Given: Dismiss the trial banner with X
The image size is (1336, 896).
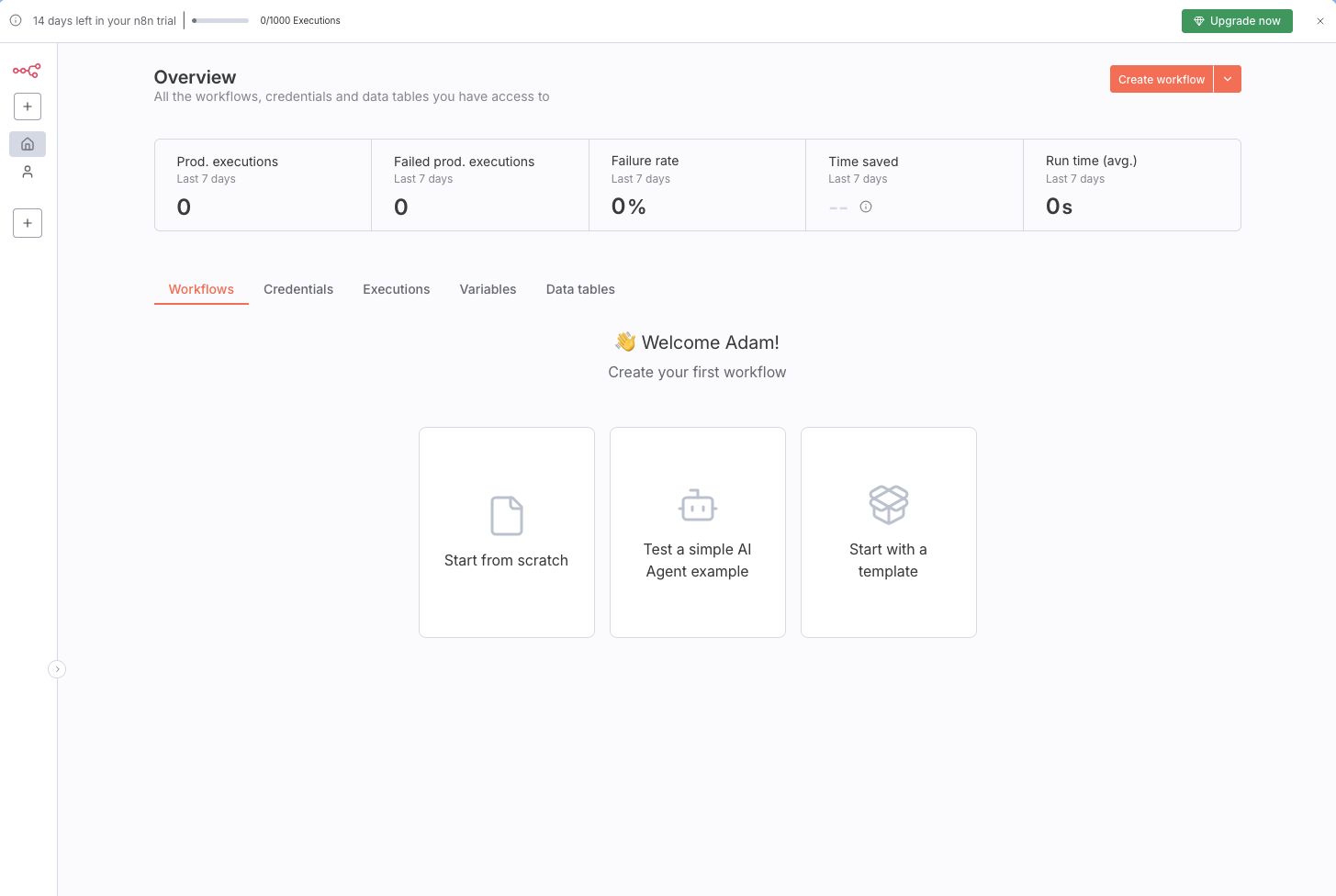Looking at the screenshot, I should click(x=1320, y=21).
